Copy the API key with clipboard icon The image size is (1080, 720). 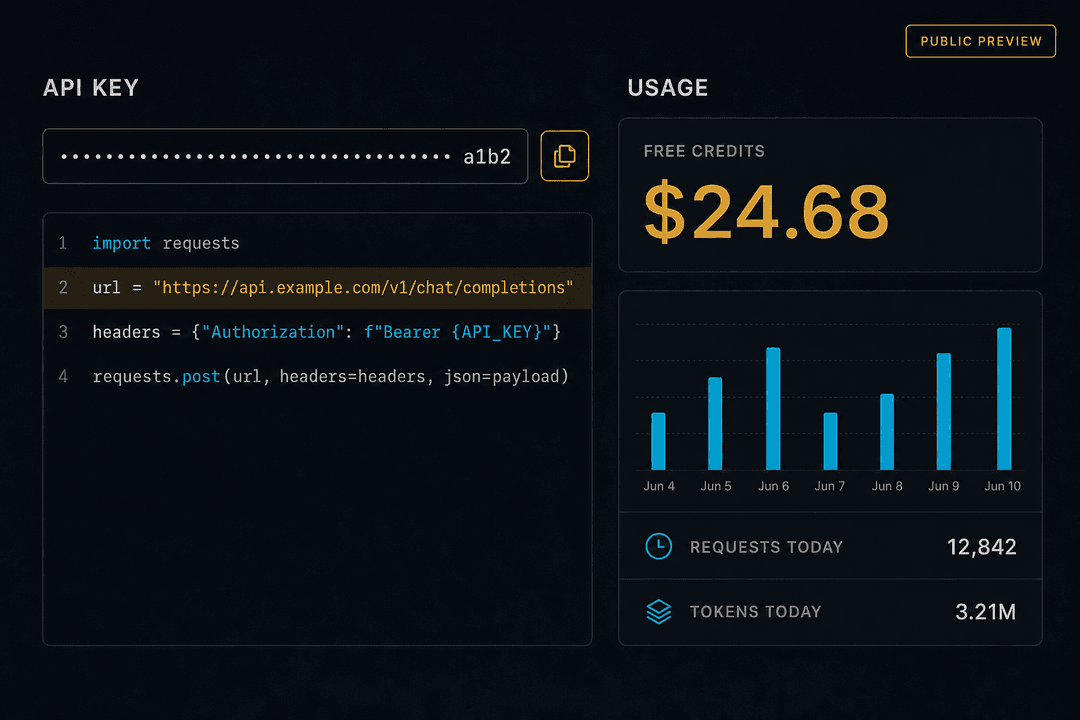tap(564, 156)
